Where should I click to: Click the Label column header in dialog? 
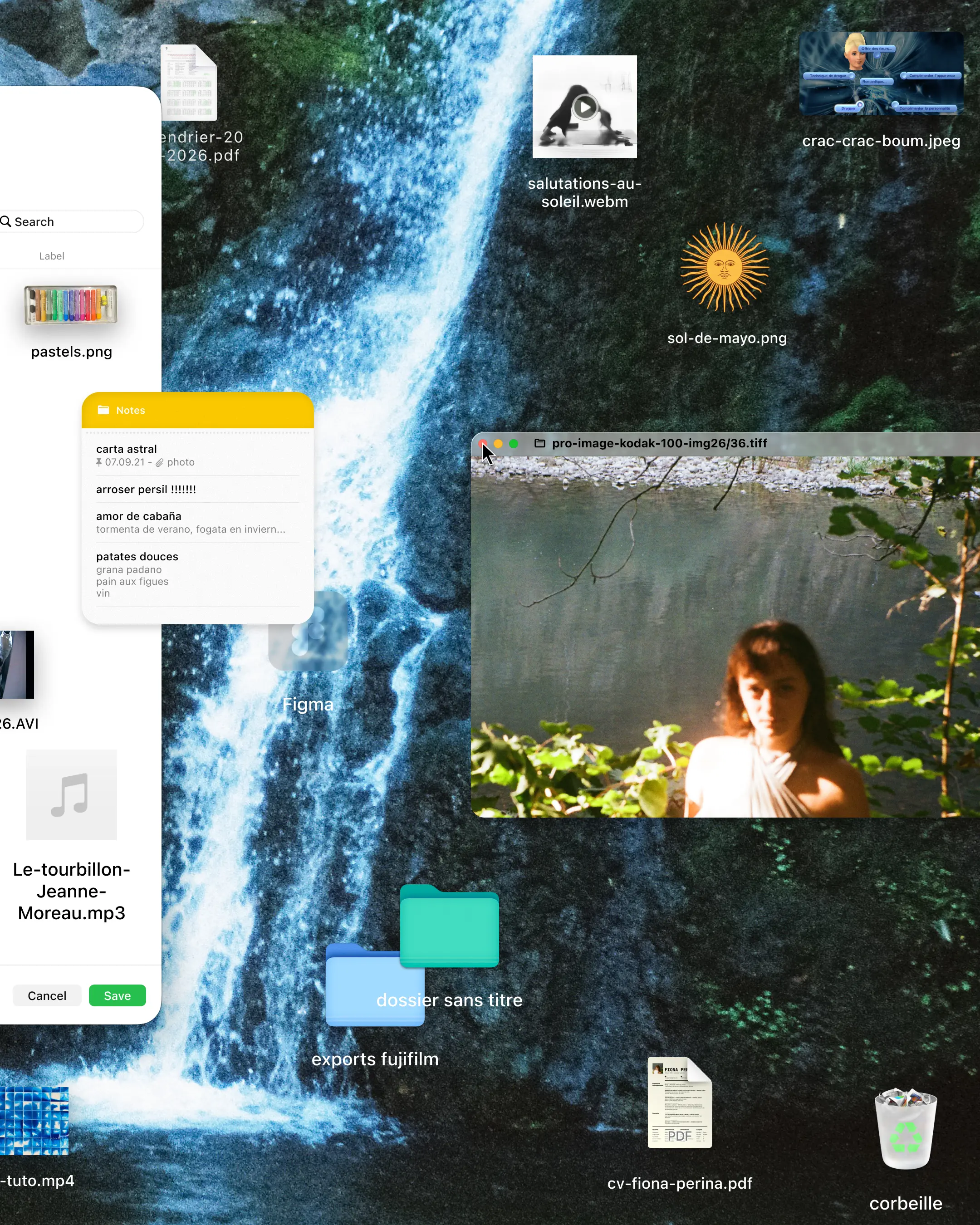[x=52, y=256]
